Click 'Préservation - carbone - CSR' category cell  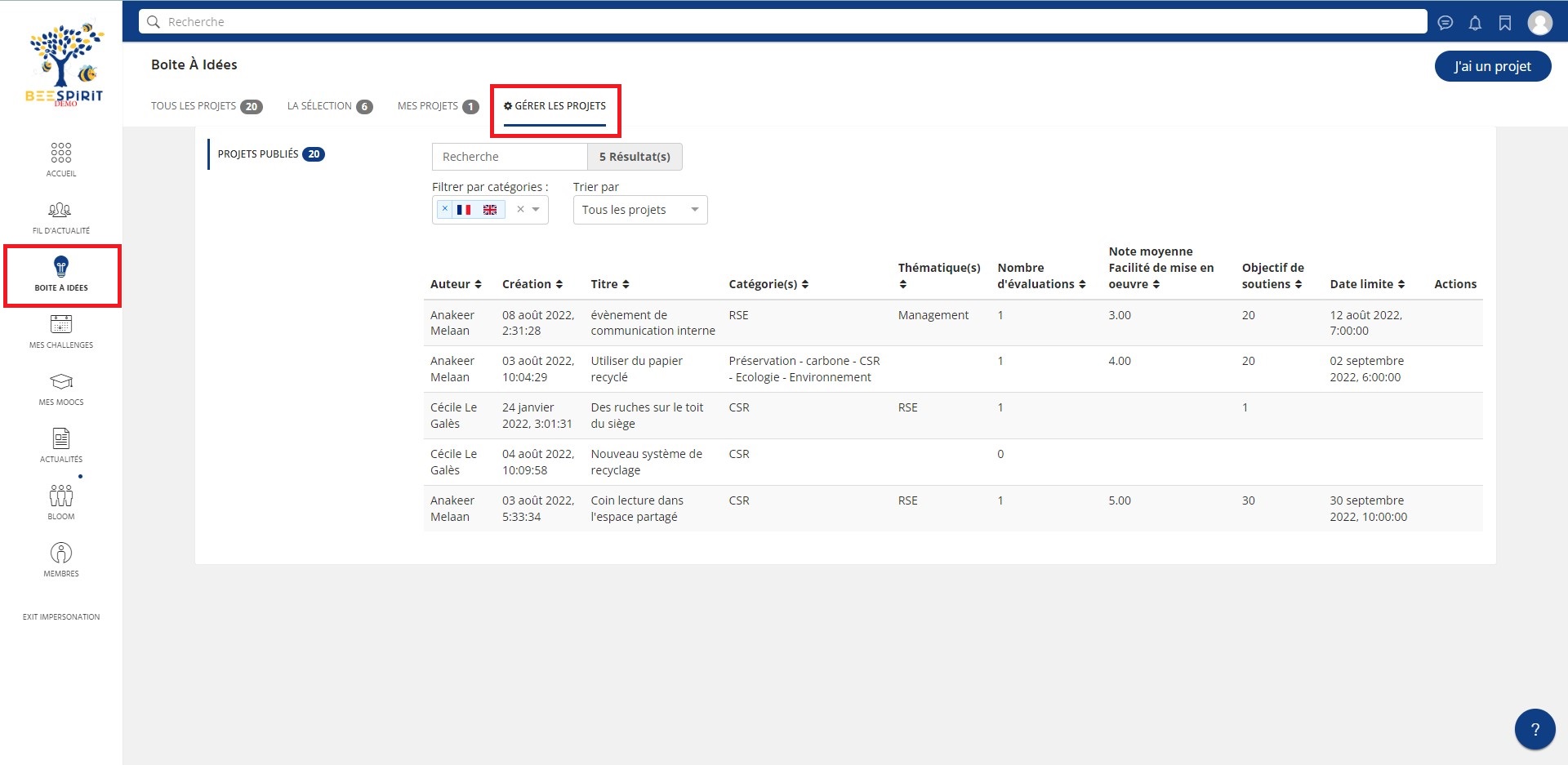[804, 369]
